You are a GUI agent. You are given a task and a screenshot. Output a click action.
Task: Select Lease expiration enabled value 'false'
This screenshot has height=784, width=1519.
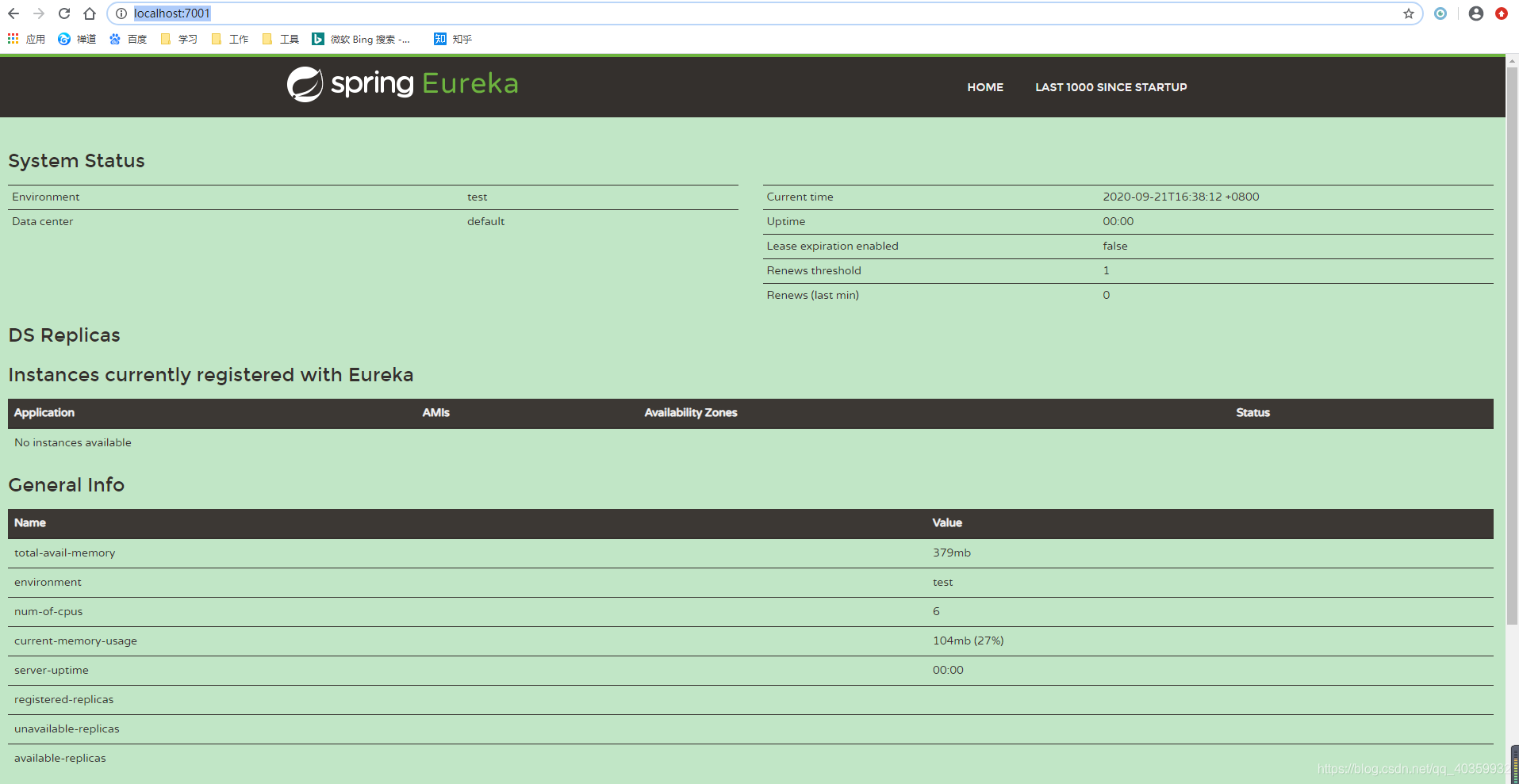[1114, 246]
